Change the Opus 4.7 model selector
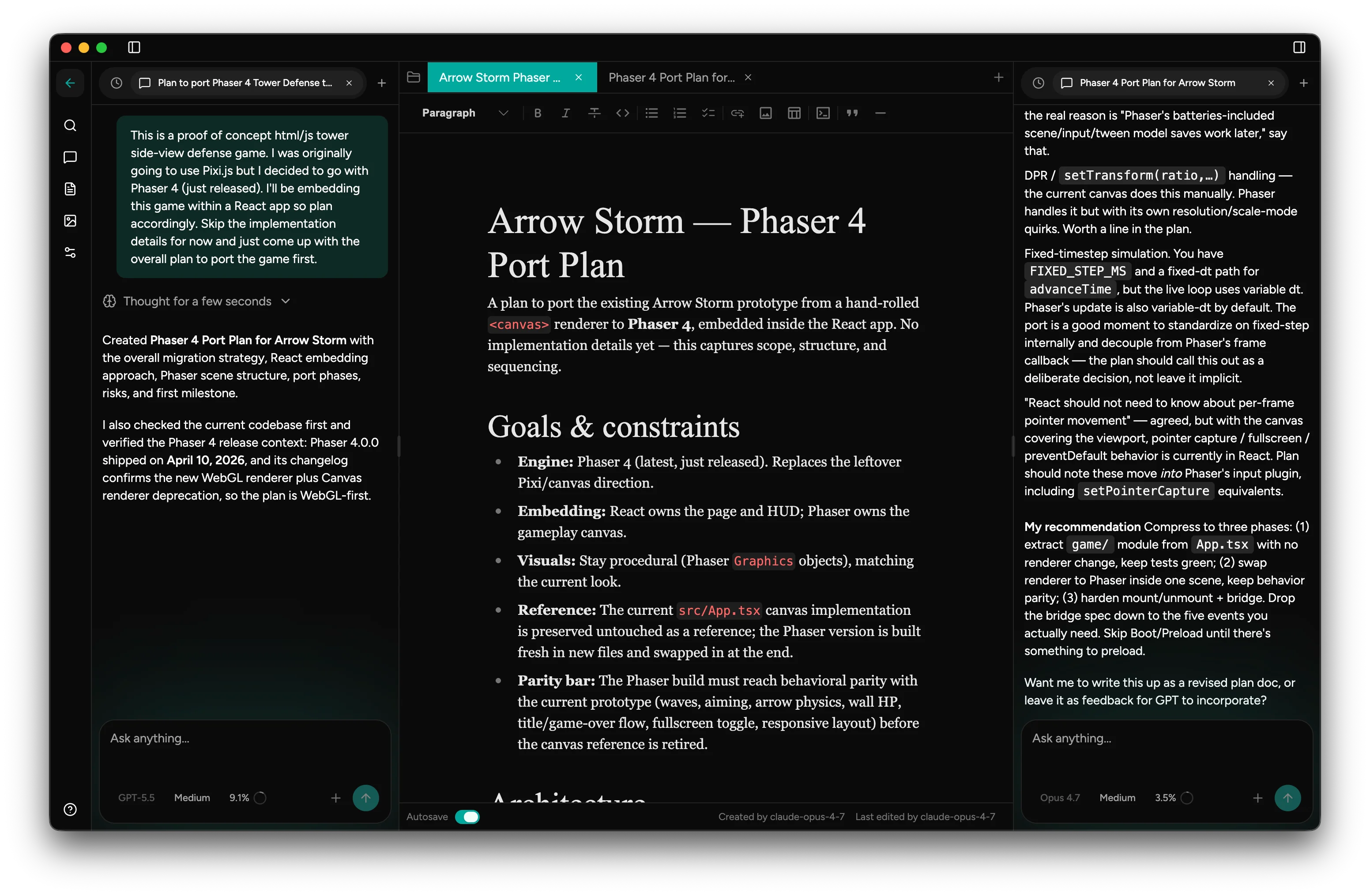1370x896 pixels. (1060, 798)
